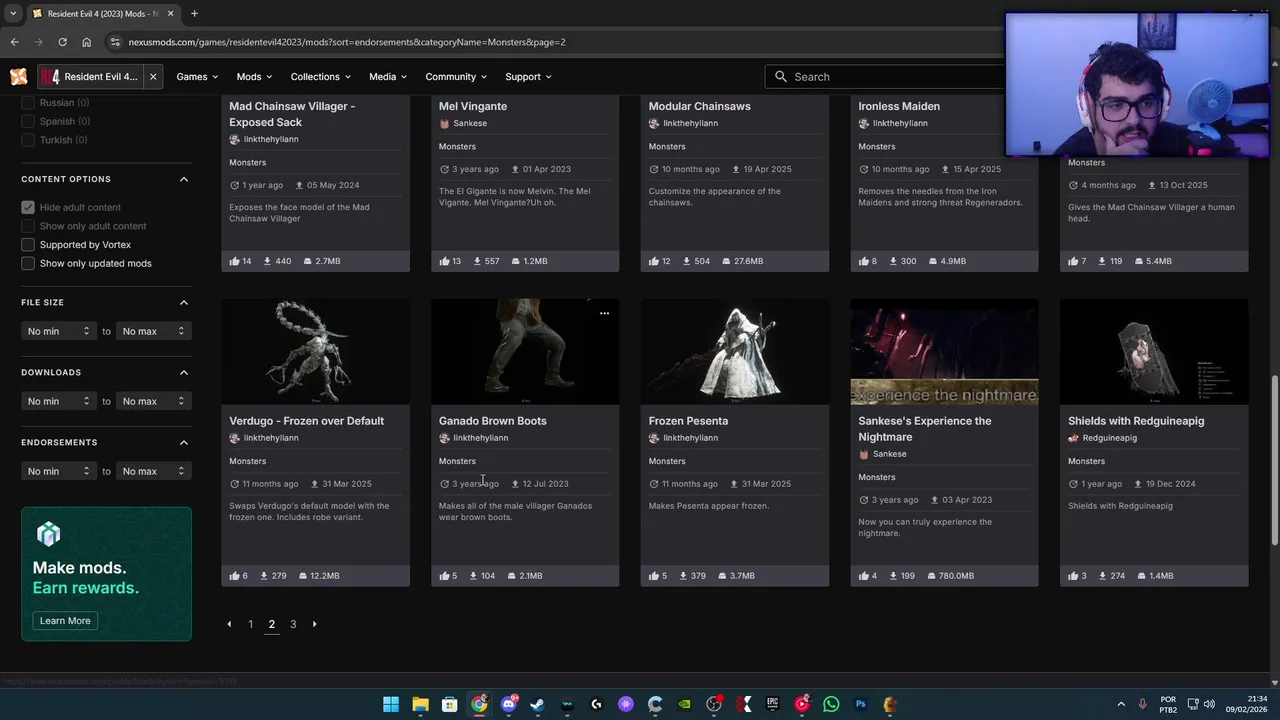Click the browser reload icon
Screen dimensions: 1280x720
(62, 42)
